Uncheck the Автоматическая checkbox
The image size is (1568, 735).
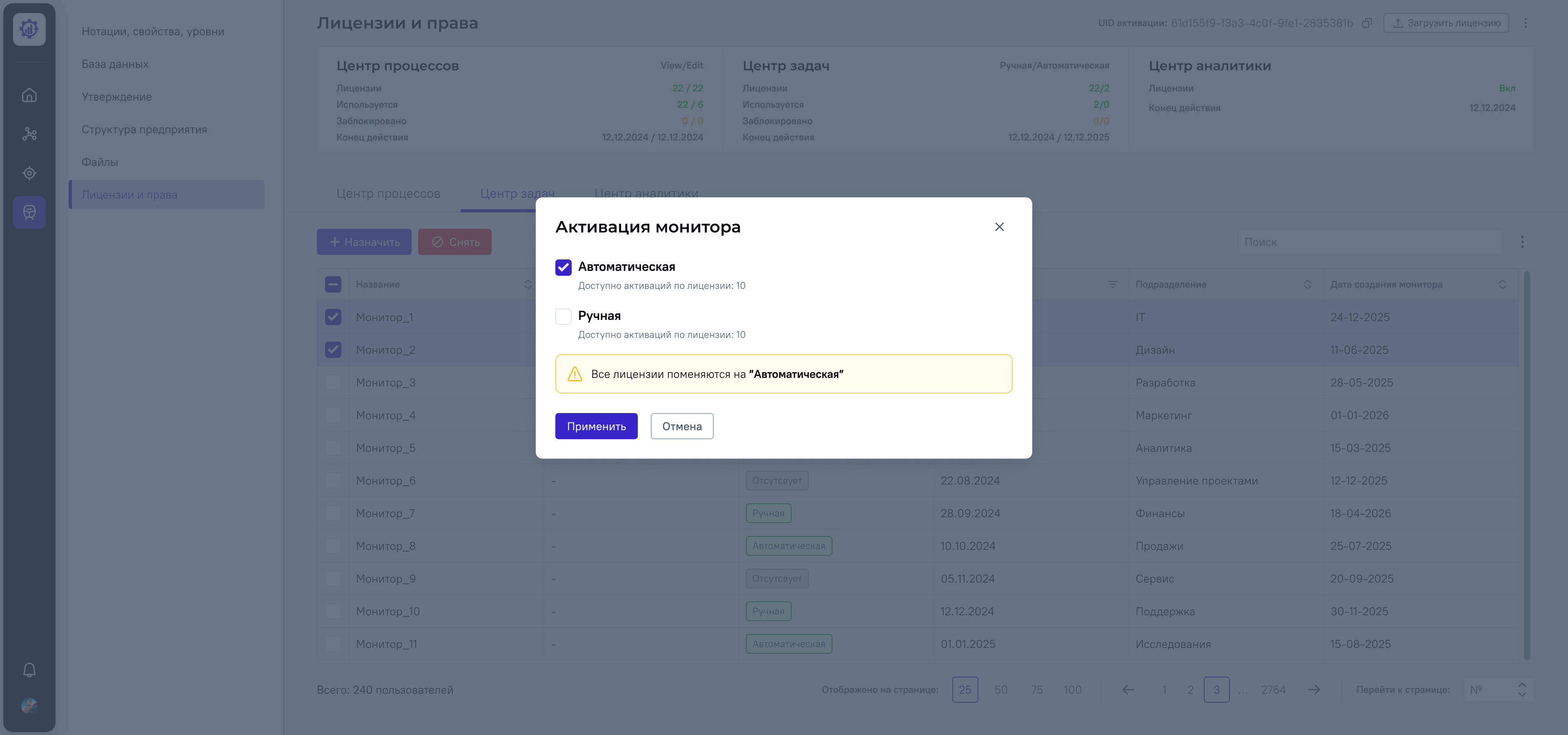click(x=563, y=267)
